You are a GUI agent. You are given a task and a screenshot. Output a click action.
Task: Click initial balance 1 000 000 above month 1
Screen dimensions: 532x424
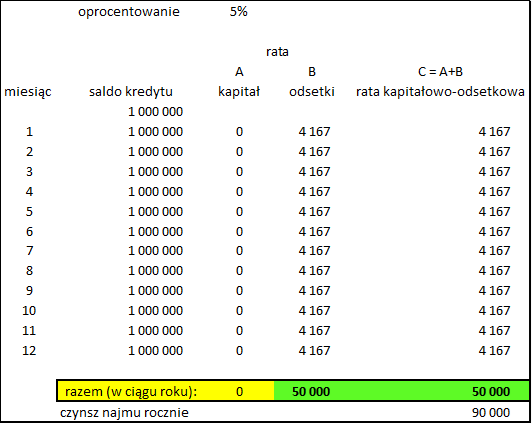[155, 112]
